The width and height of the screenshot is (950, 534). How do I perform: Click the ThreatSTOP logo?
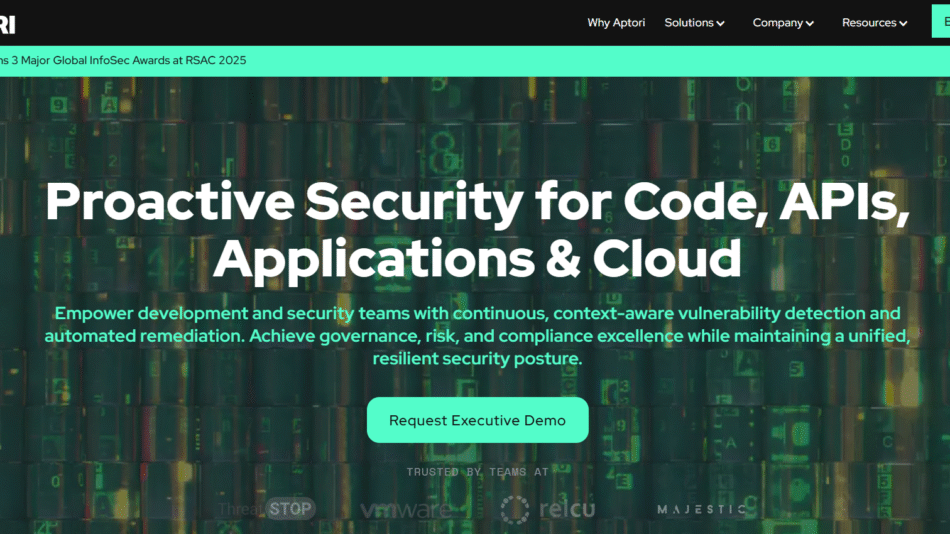[x=266, y=509]
